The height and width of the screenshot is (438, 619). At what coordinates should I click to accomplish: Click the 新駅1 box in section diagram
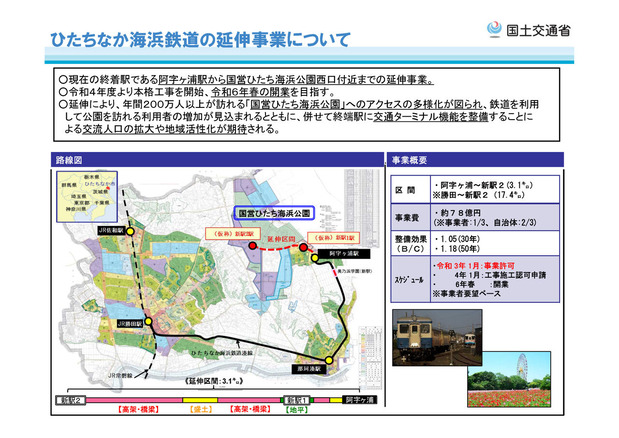click(296, 400)
